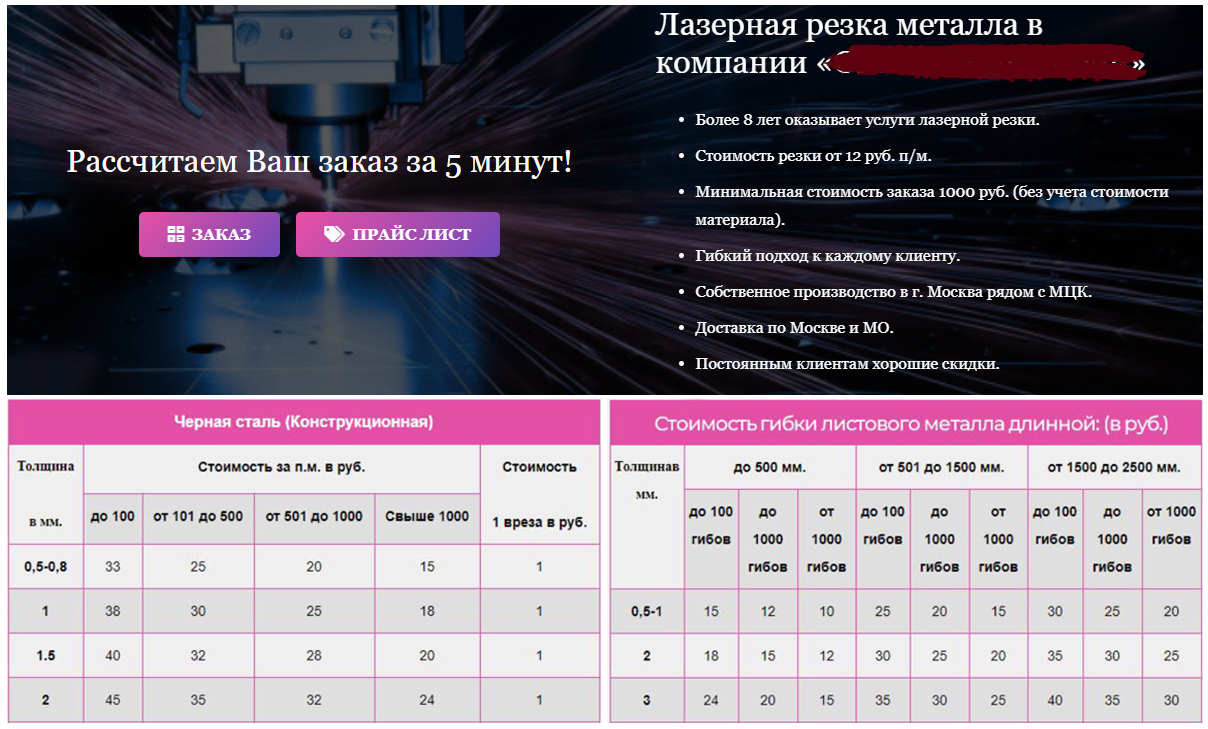Click value 24 in bending table row 3
The height and width of the screenshot is (729, 1208).
(711, 700)
